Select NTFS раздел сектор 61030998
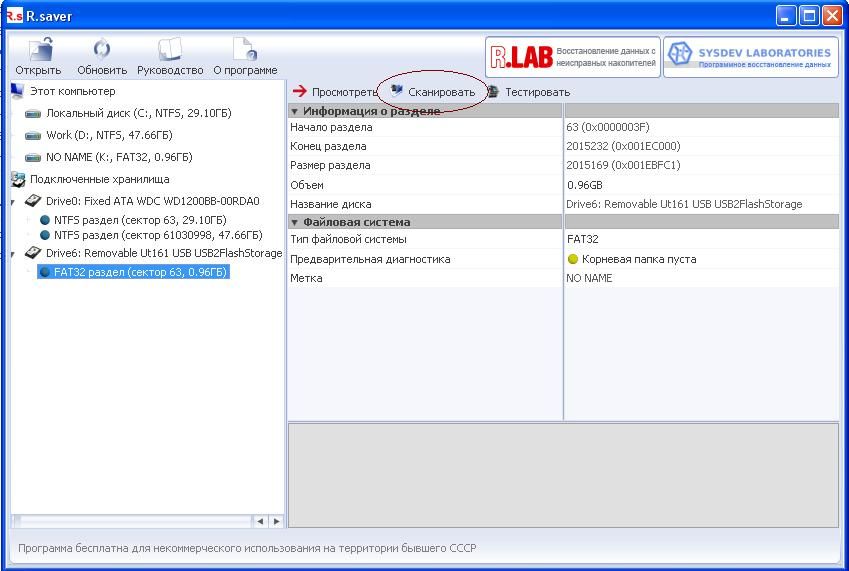Image resolution: width=849 pixels, height=571 pixels. point(157,235)
